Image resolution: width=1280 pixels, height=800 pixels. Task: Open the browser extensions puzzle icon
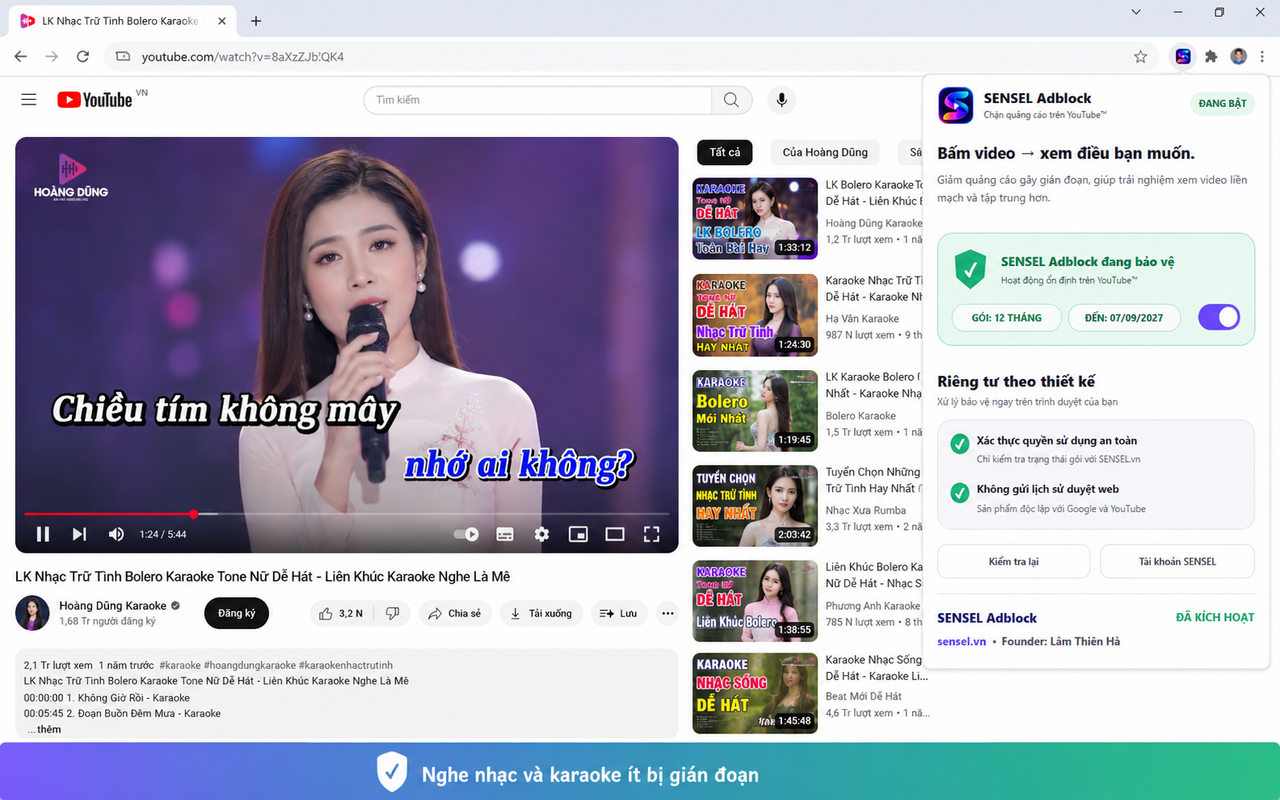(x=1211, y=56)
